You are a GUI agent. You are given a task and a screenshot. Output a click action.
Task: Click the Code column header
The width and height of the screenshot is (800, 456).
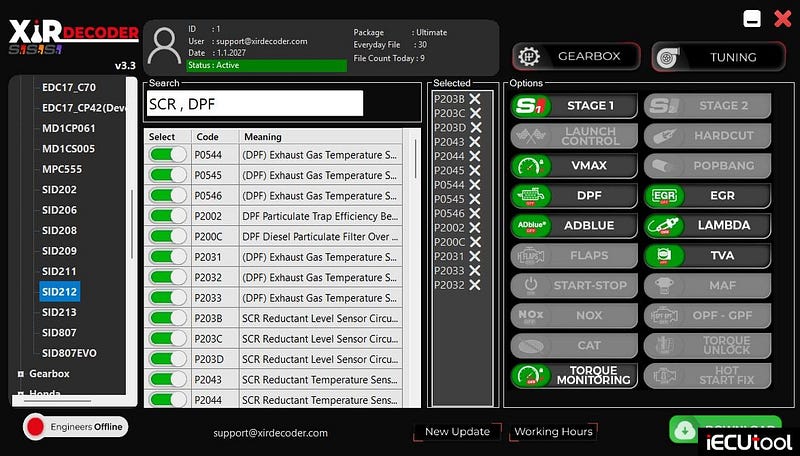point(214,136)
